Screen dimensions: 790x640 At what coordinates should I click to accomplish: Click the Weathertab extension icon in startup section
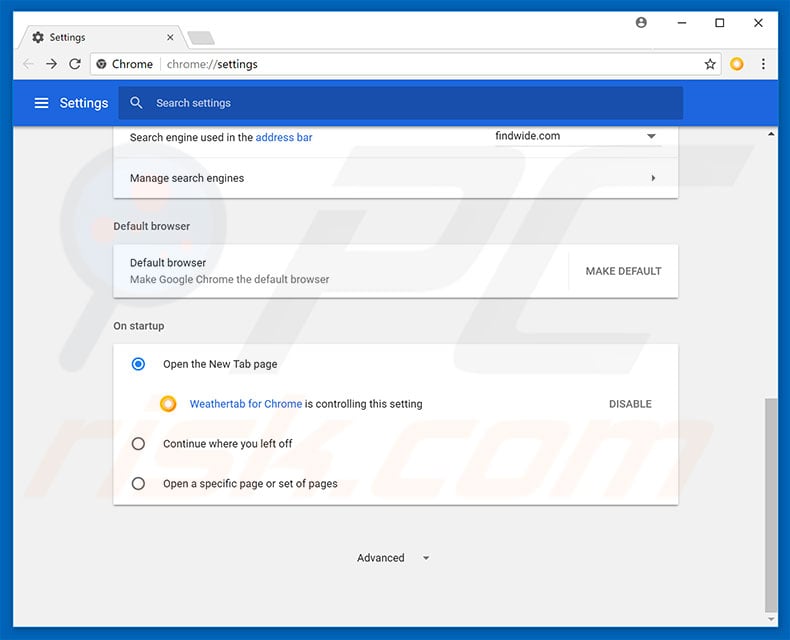[x=168, y=404]
